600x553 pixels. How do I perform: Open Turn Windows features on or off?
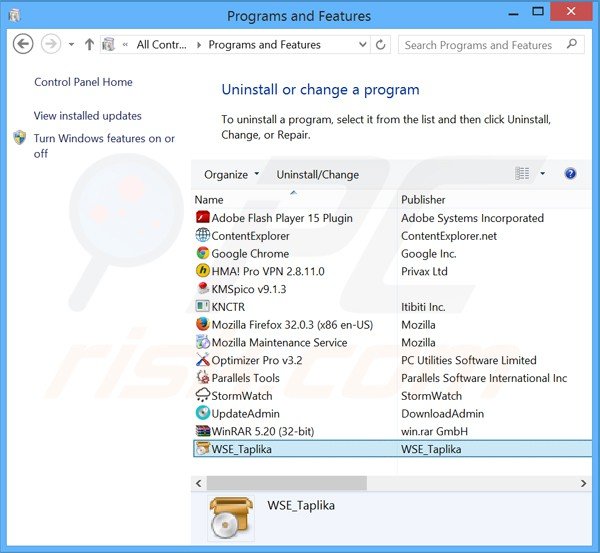(104, 146)
